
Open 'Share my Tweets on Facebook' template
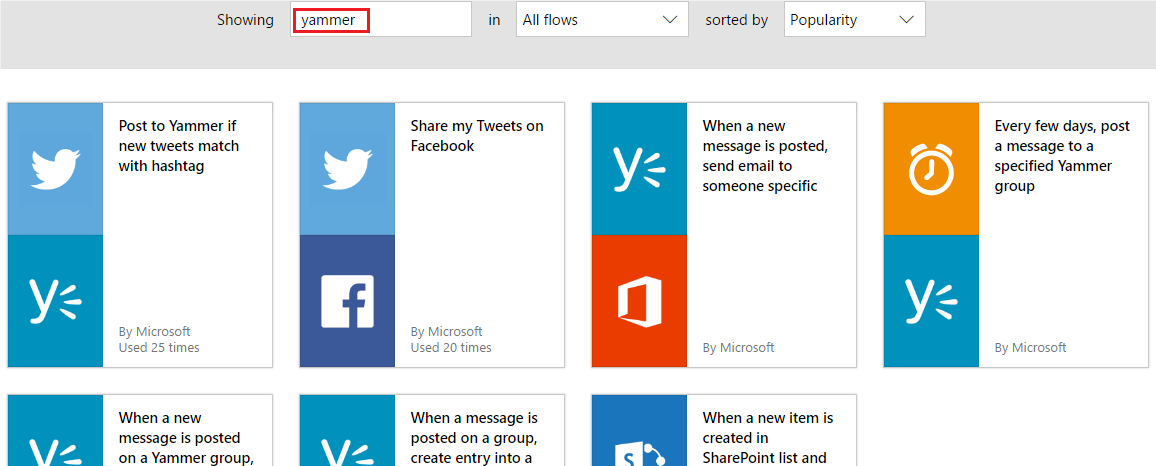(x=476, y=136)
